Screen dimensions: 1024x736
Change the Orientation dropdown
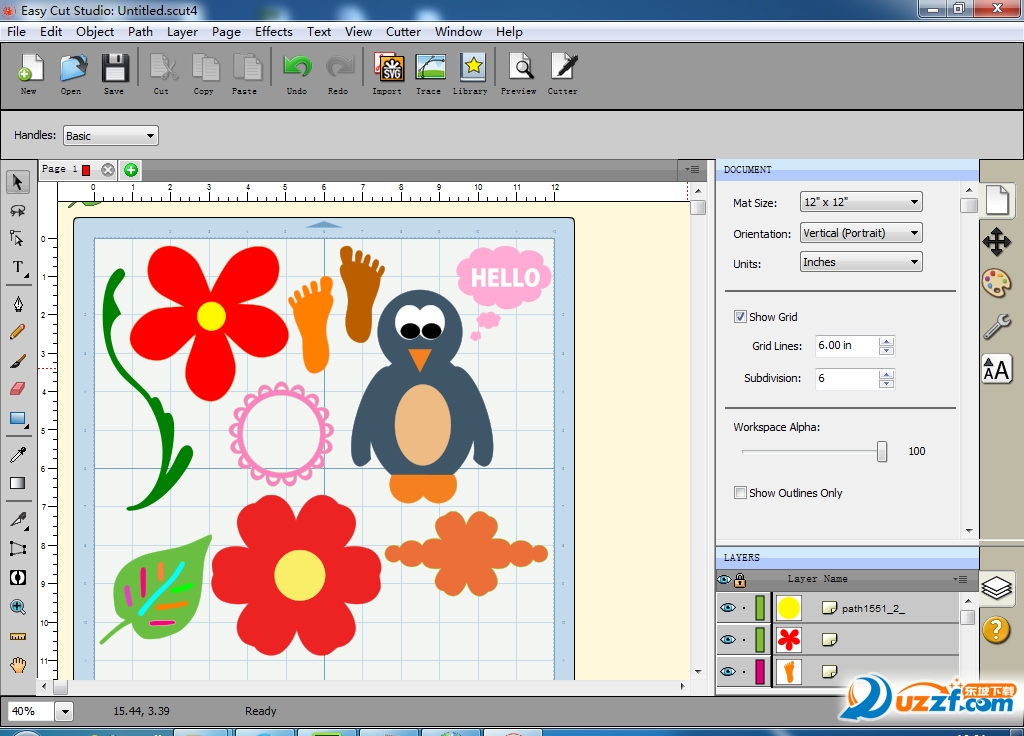(861, 233)
